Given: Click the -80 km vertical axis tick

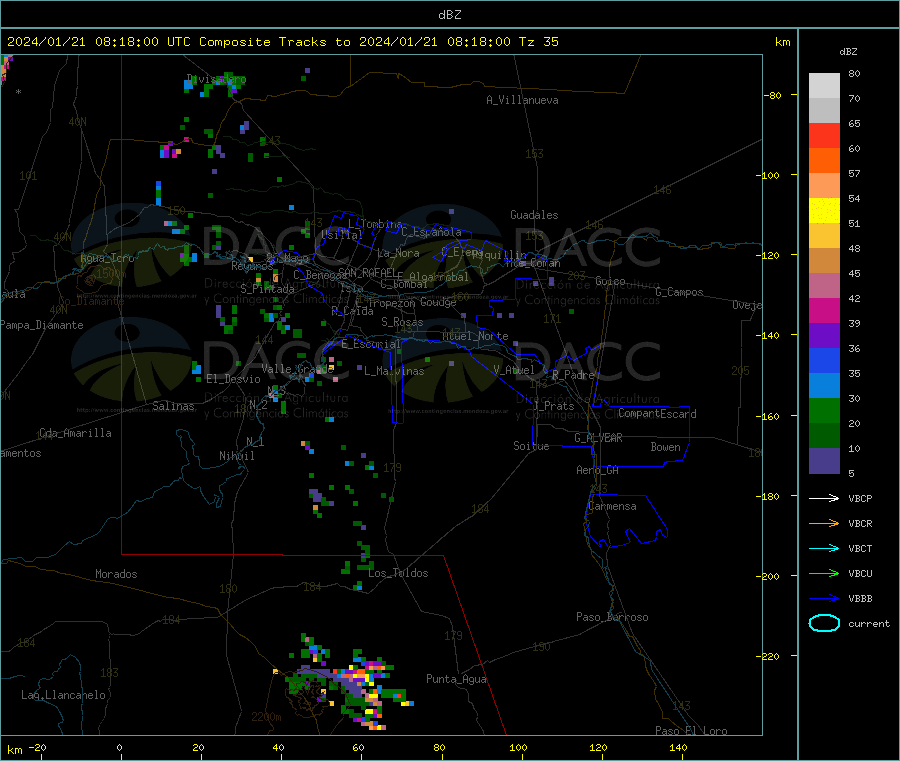Looking at the screenshot, I should click(x=772, y=95).
